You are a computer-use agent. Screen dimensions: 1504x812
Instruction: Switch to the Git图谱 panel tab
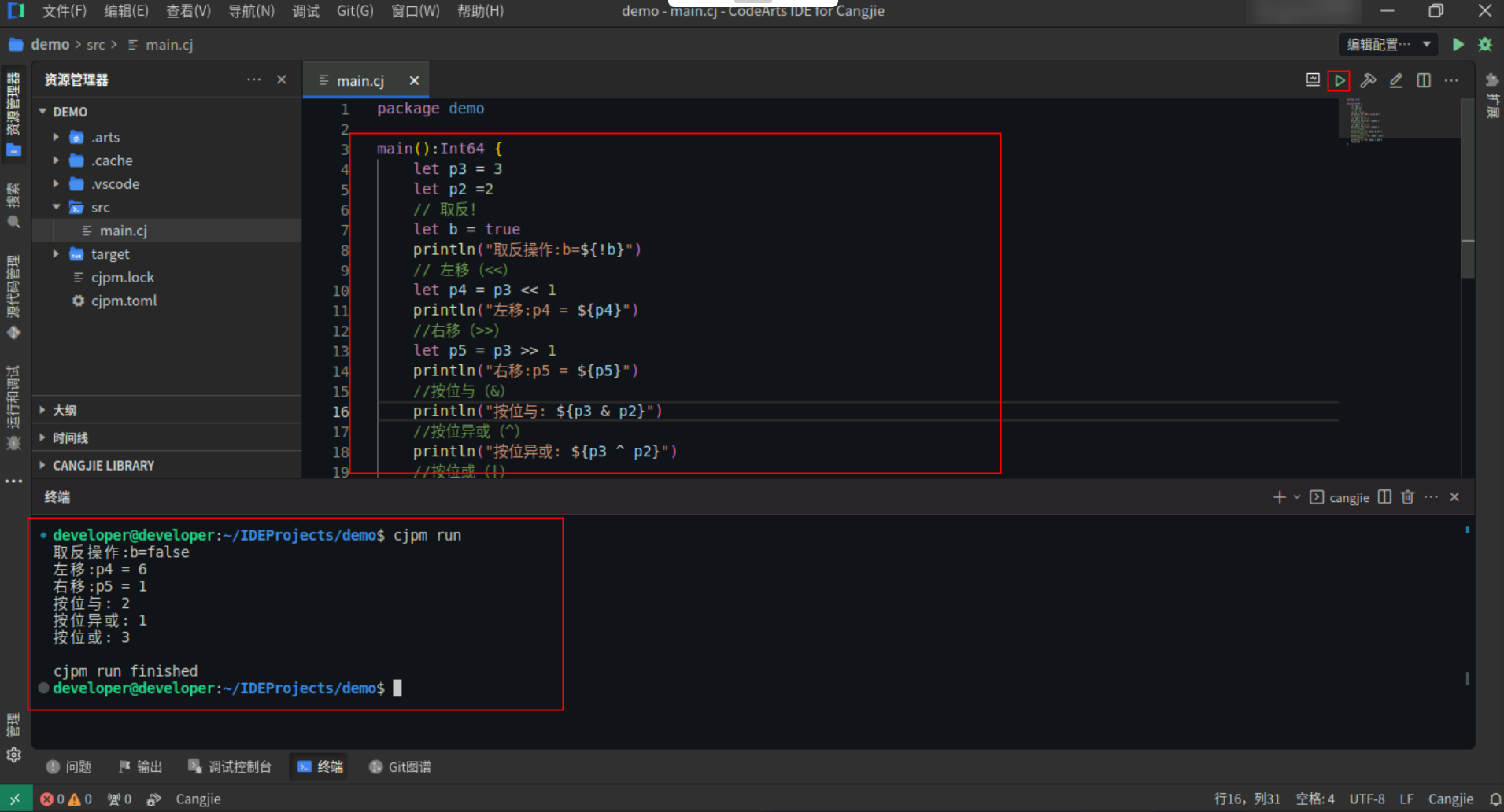click(x=401, y=766)
